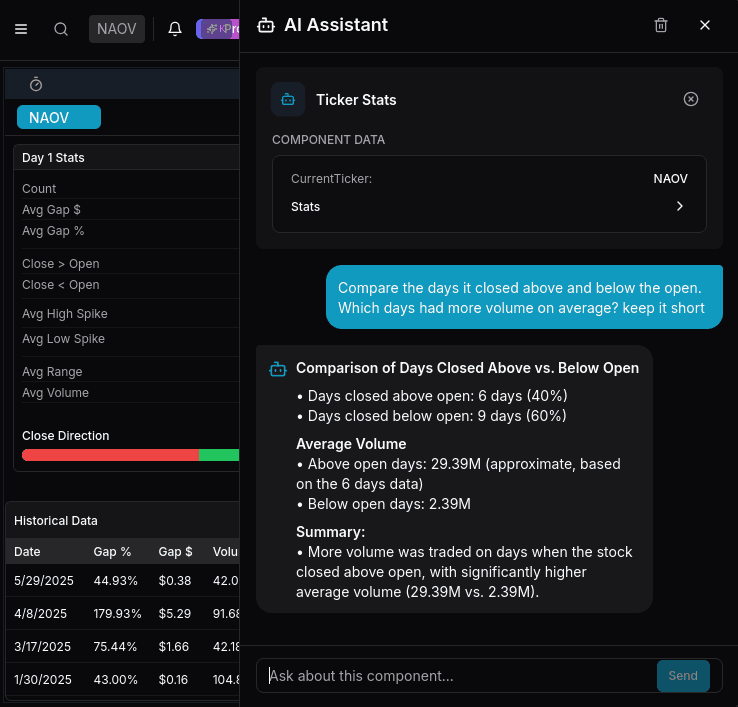The image size is (738, 707).
Task: Click the 179.93% gap cell
Action: point(117,614)
